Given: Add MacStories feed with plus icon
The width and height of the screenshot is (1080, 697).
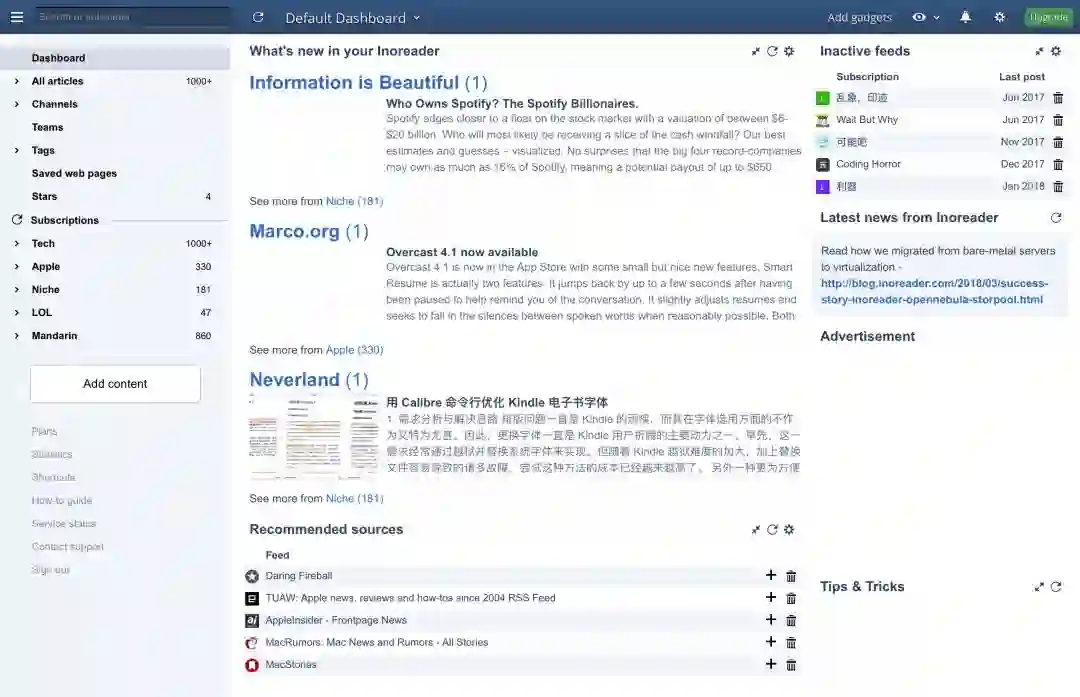Looking at the screenshot, I should click(771, 664).
